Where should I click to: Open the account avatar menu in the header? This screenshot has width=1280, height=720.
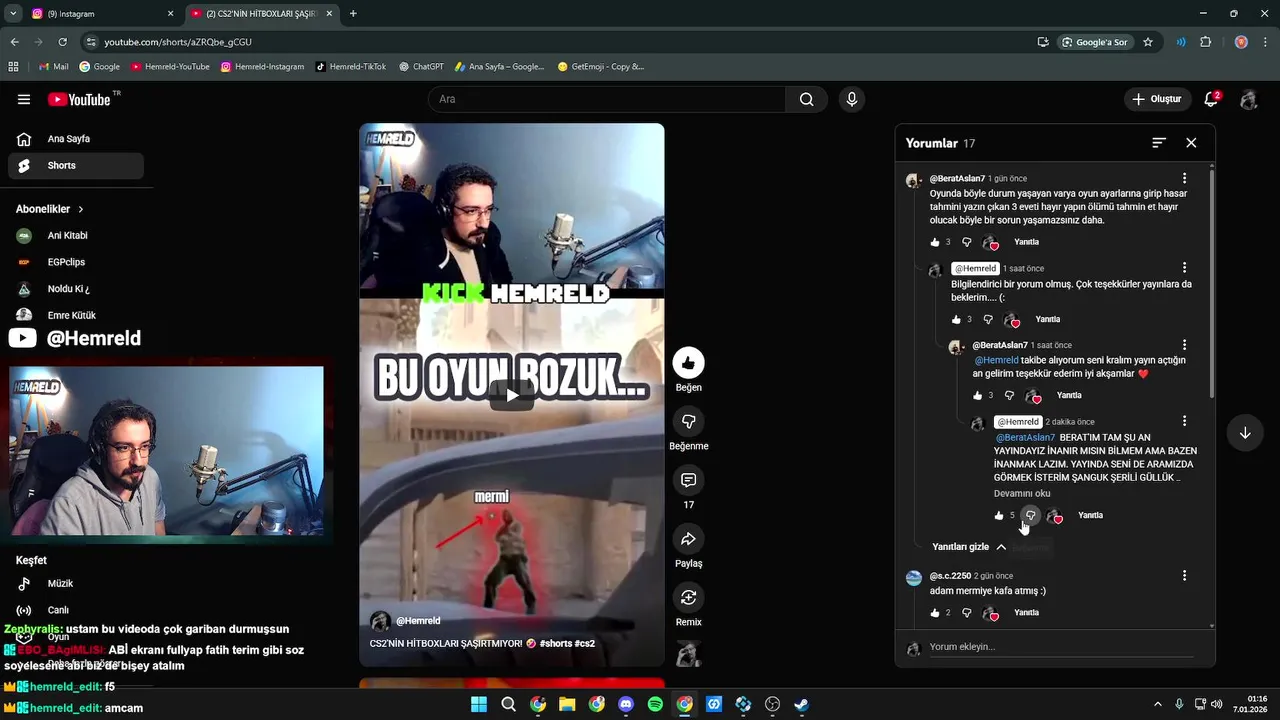tap(1248, 99)
